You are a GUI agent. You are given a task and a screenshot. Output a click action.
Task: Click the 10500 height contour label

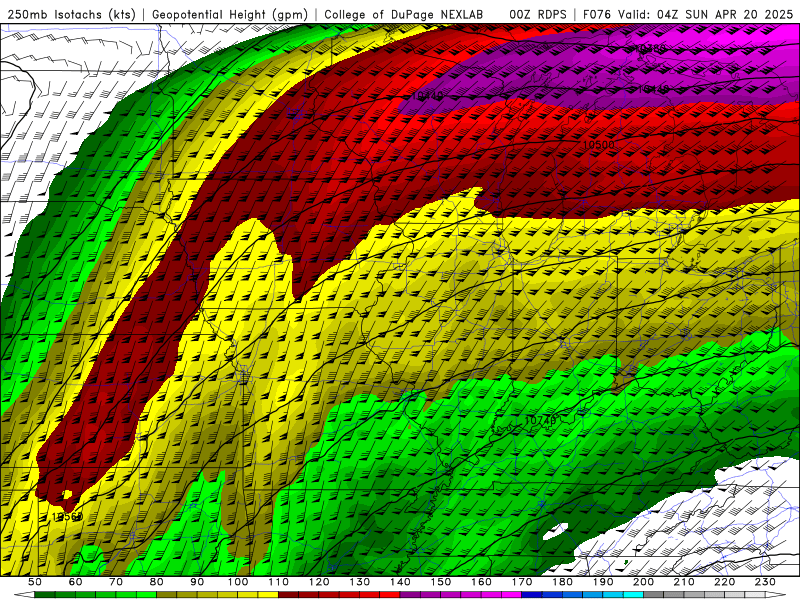click(x=598, y=145)
